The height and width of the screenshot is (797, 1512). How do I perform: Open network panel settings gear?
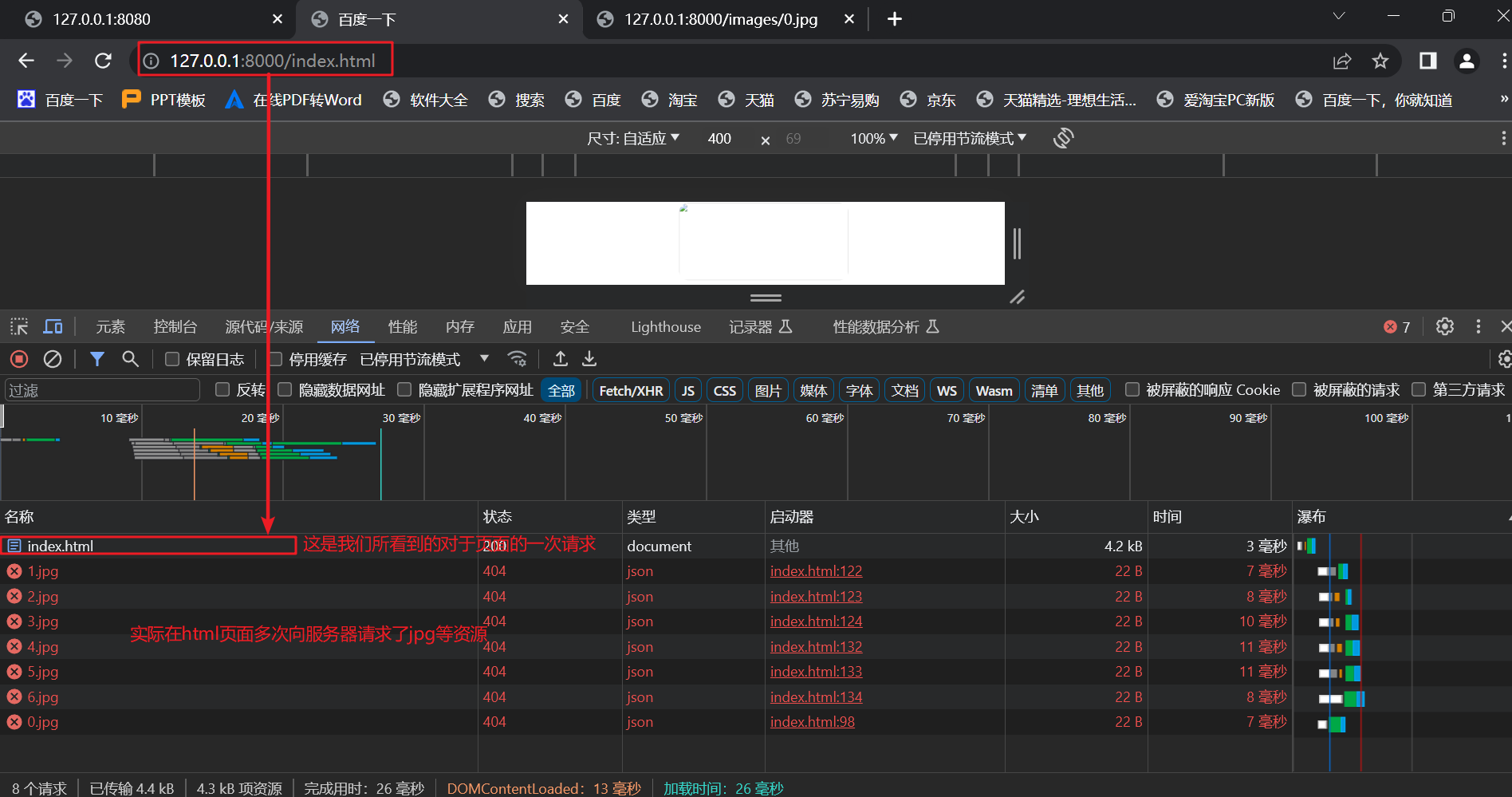click(x=1504, y=359)
